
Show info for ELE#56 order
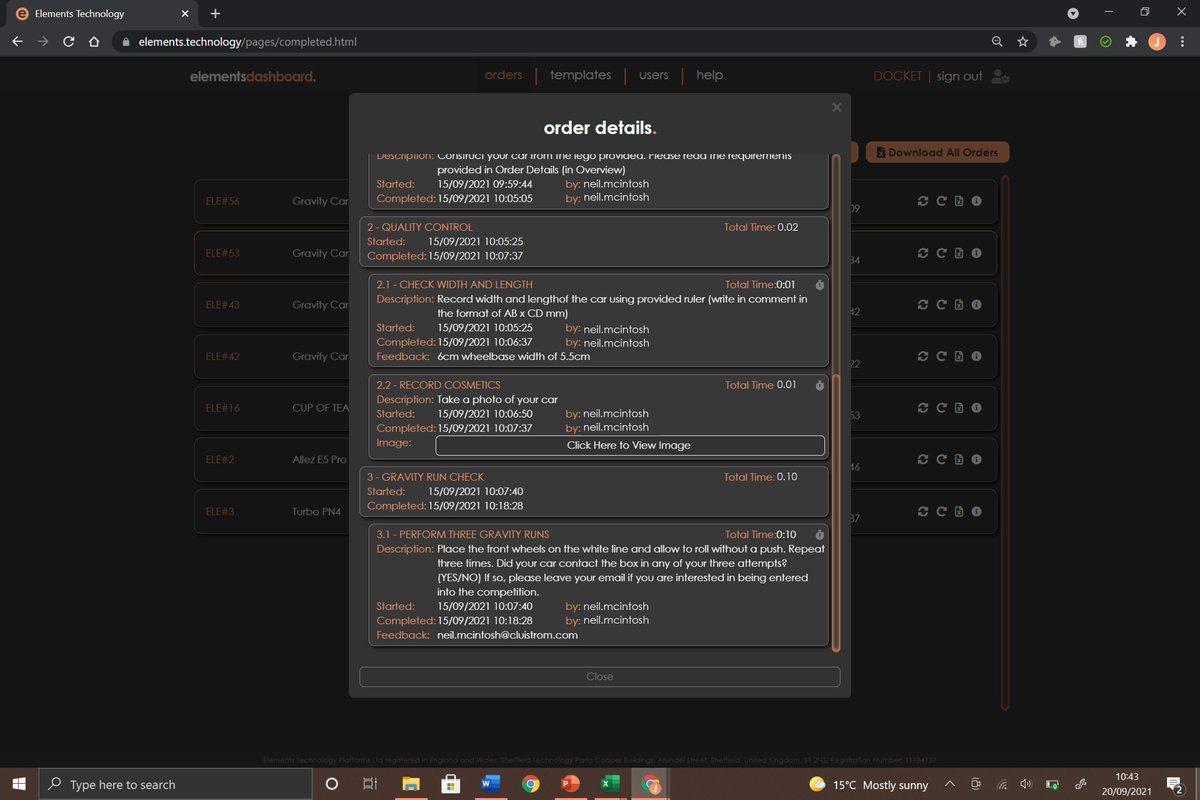(x=976, y=201)
